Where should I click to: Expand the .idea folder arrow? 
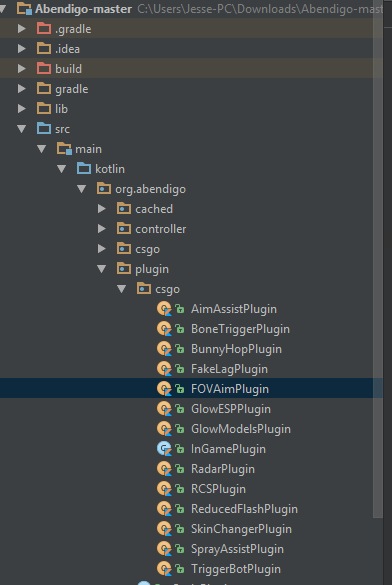pos(22,49)
